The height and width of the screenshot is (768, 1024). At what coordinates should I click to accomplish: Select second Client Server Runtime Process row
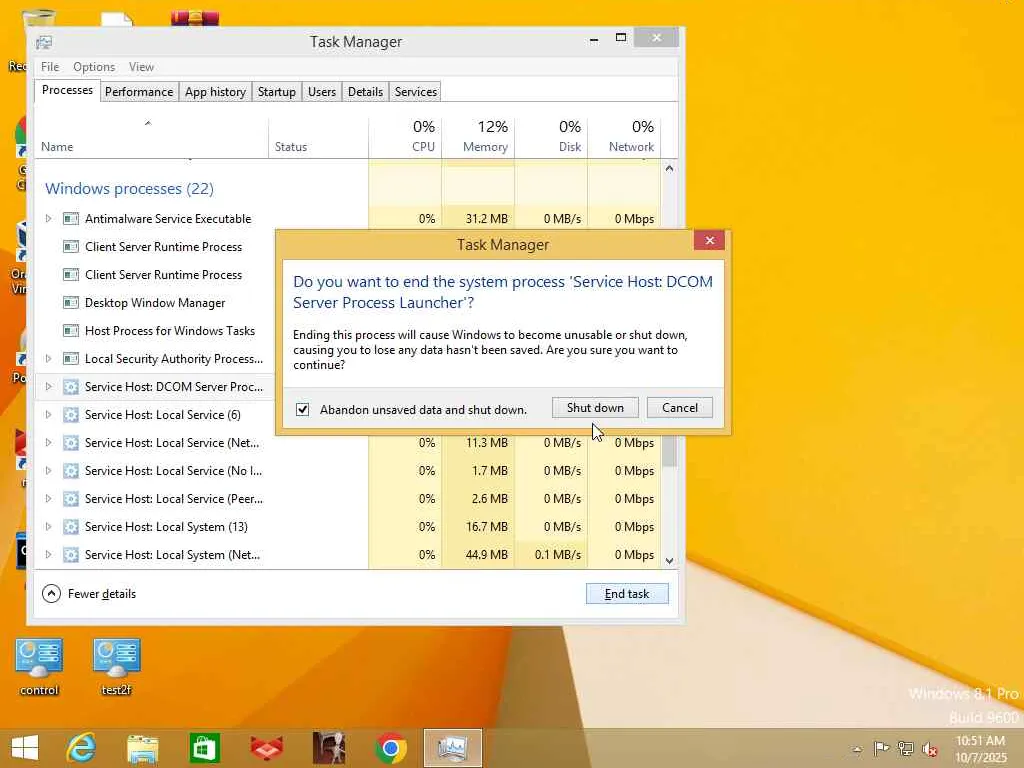point(155,275)
